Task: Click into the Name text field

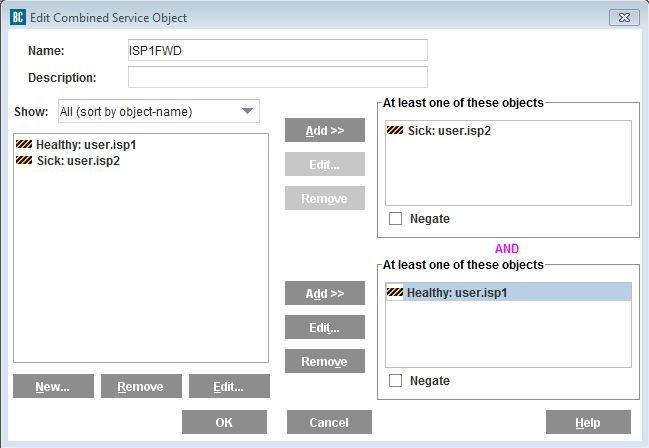Action: 277,51
